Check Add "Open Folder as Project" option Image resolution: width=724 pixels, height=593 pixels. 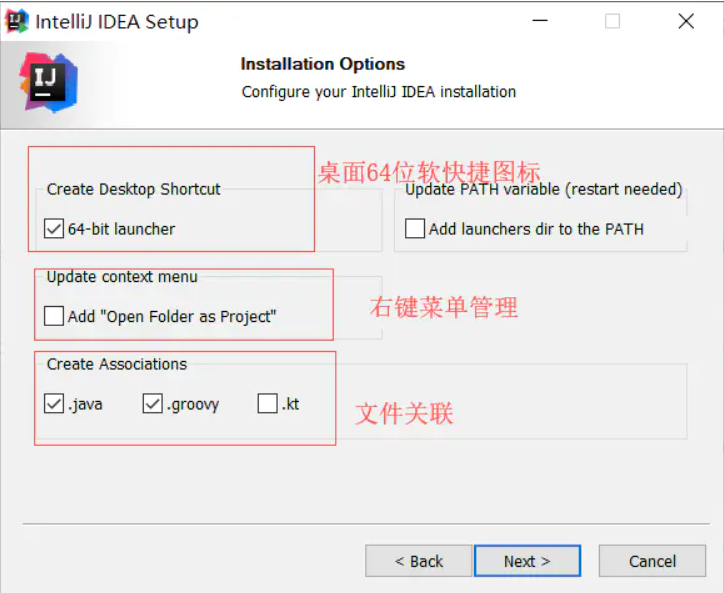[x=54, y=316]
